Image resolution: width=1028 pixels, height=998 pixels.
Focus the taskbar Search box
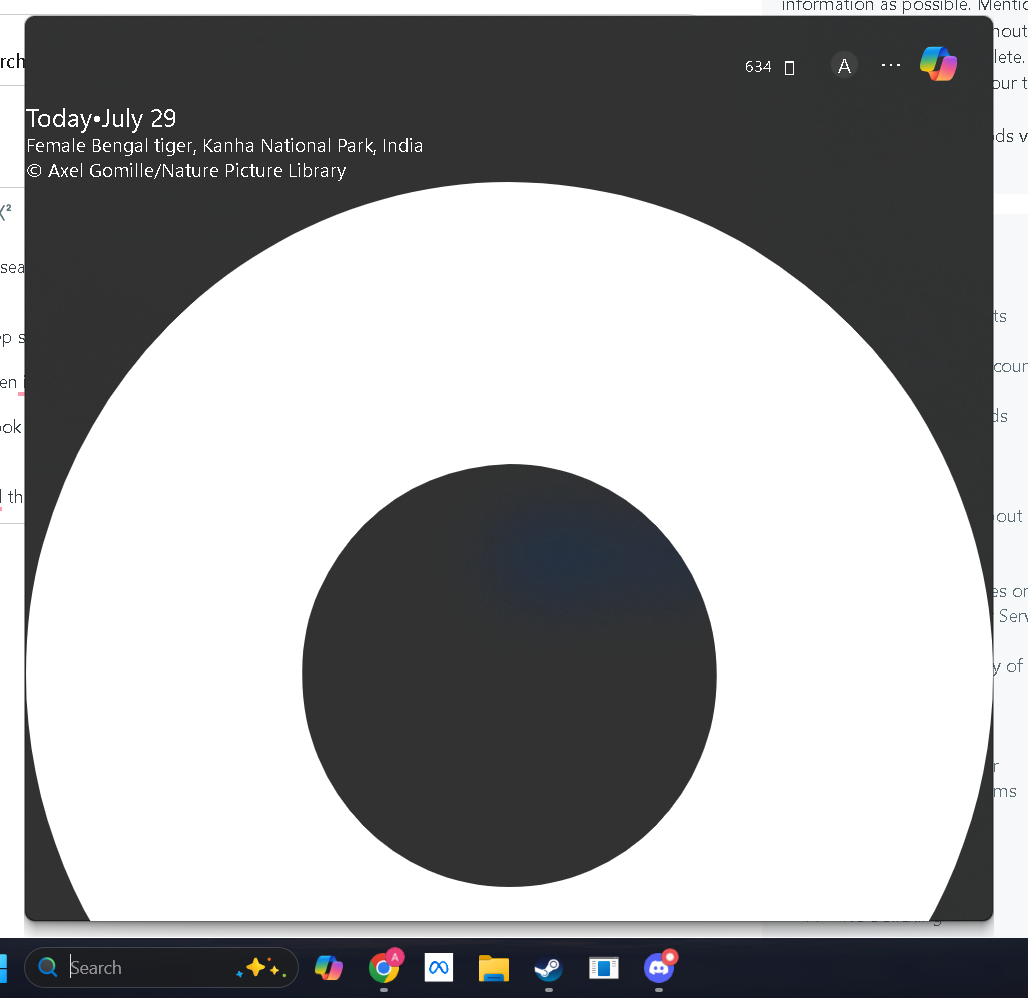(x=161, y=967)
